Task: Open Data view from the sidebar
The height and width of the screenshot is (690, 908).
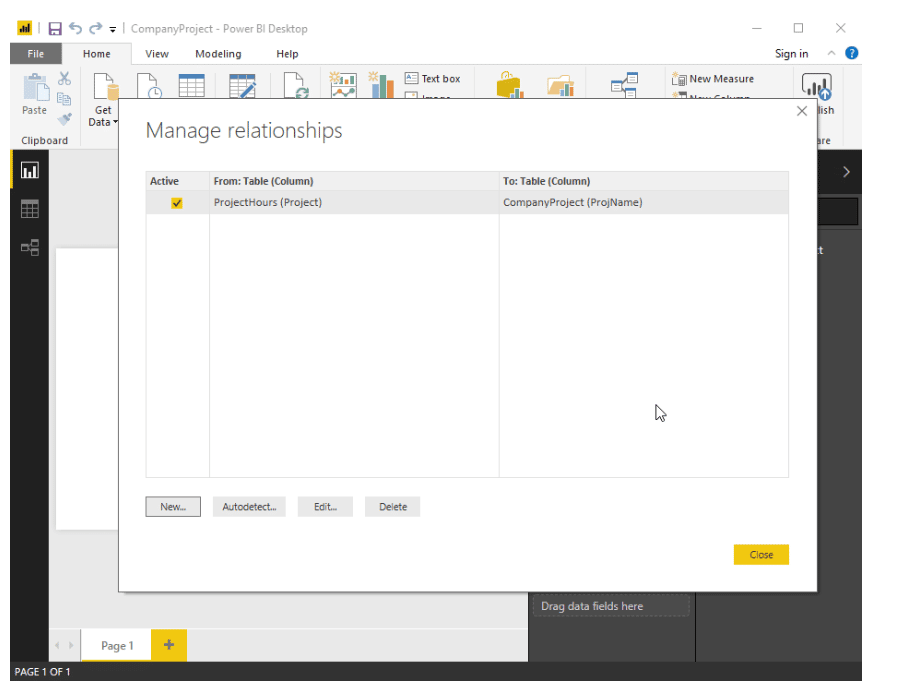Action: click(x=29, y=209)
